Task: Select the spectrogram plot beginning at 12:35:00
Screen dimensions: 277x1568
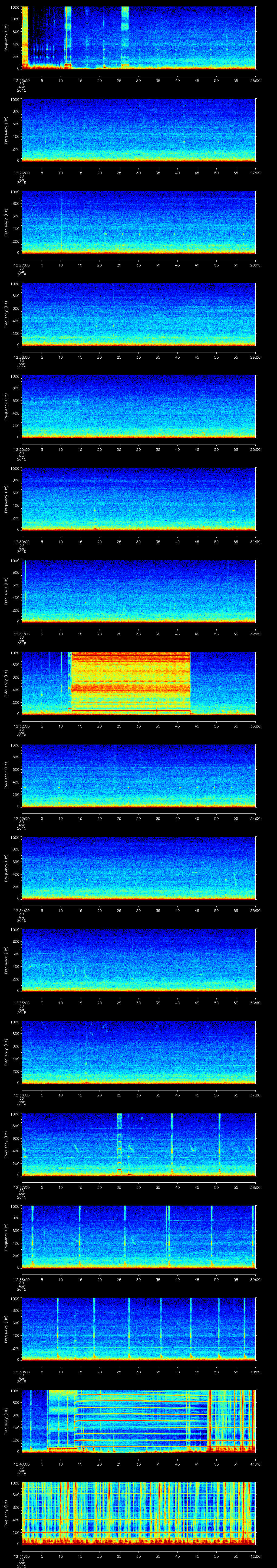Action: pyautogui.click(x=138, y=960)
